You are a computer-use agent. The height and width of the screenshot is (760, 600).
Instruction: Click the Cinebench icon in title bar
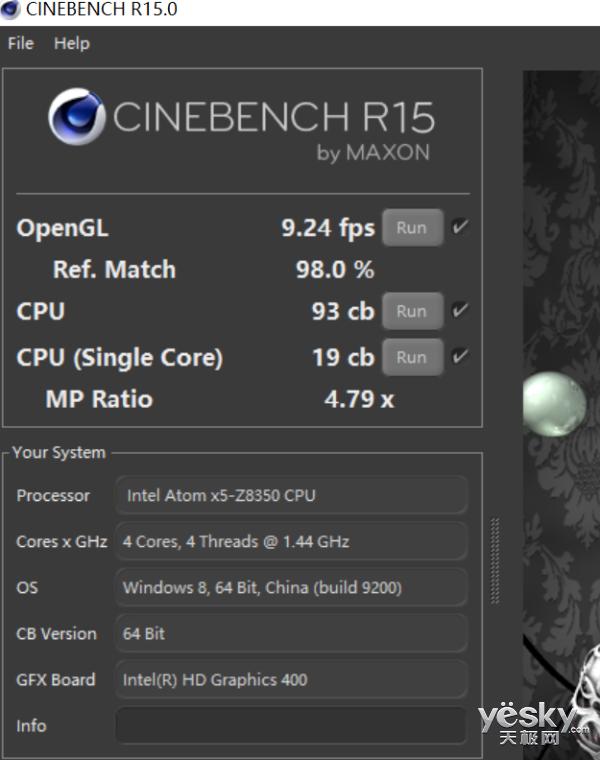pos(10,9)
